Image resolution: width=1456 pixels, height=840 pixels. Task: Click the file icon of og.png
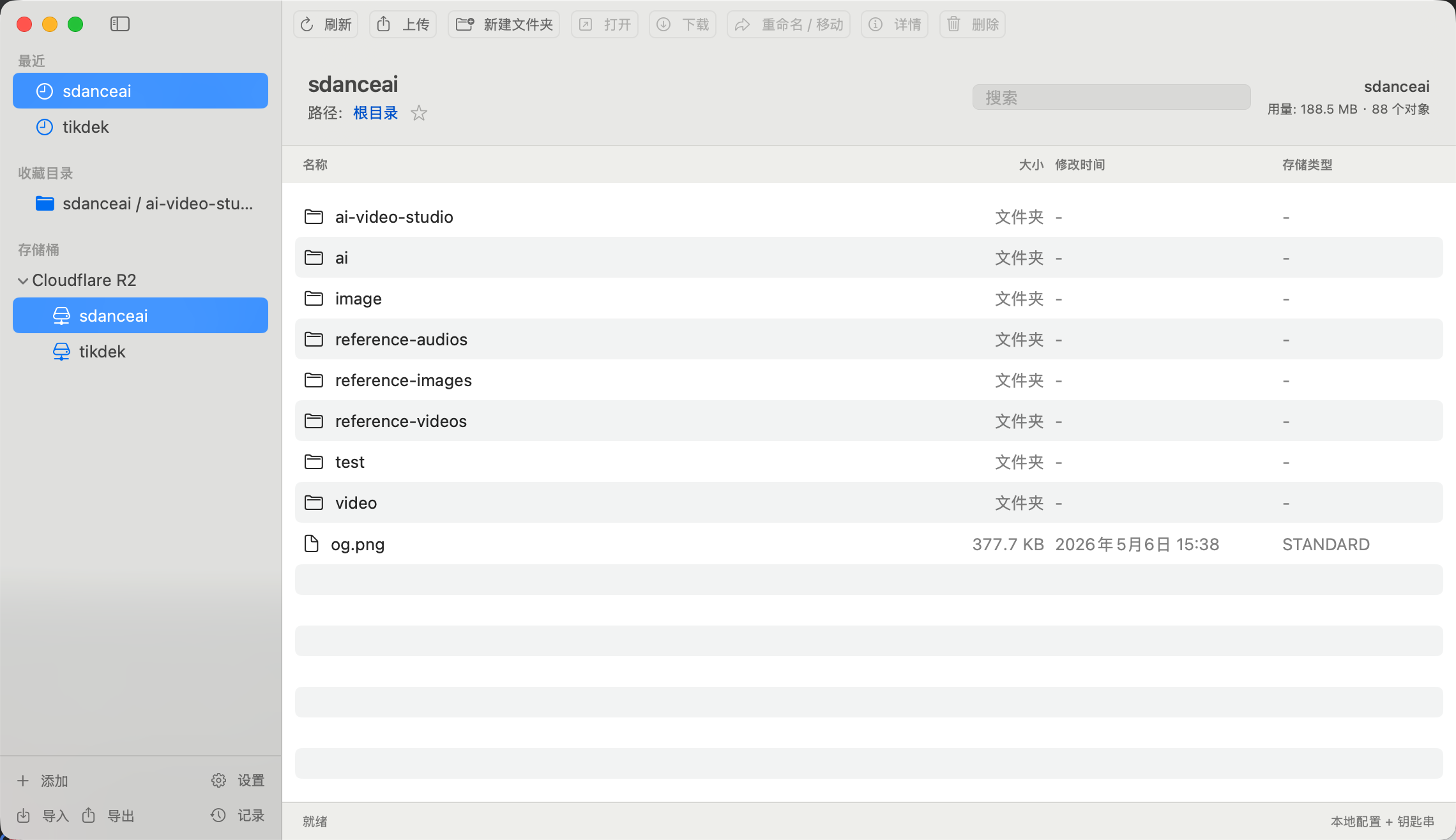click(x=312, y=543)
